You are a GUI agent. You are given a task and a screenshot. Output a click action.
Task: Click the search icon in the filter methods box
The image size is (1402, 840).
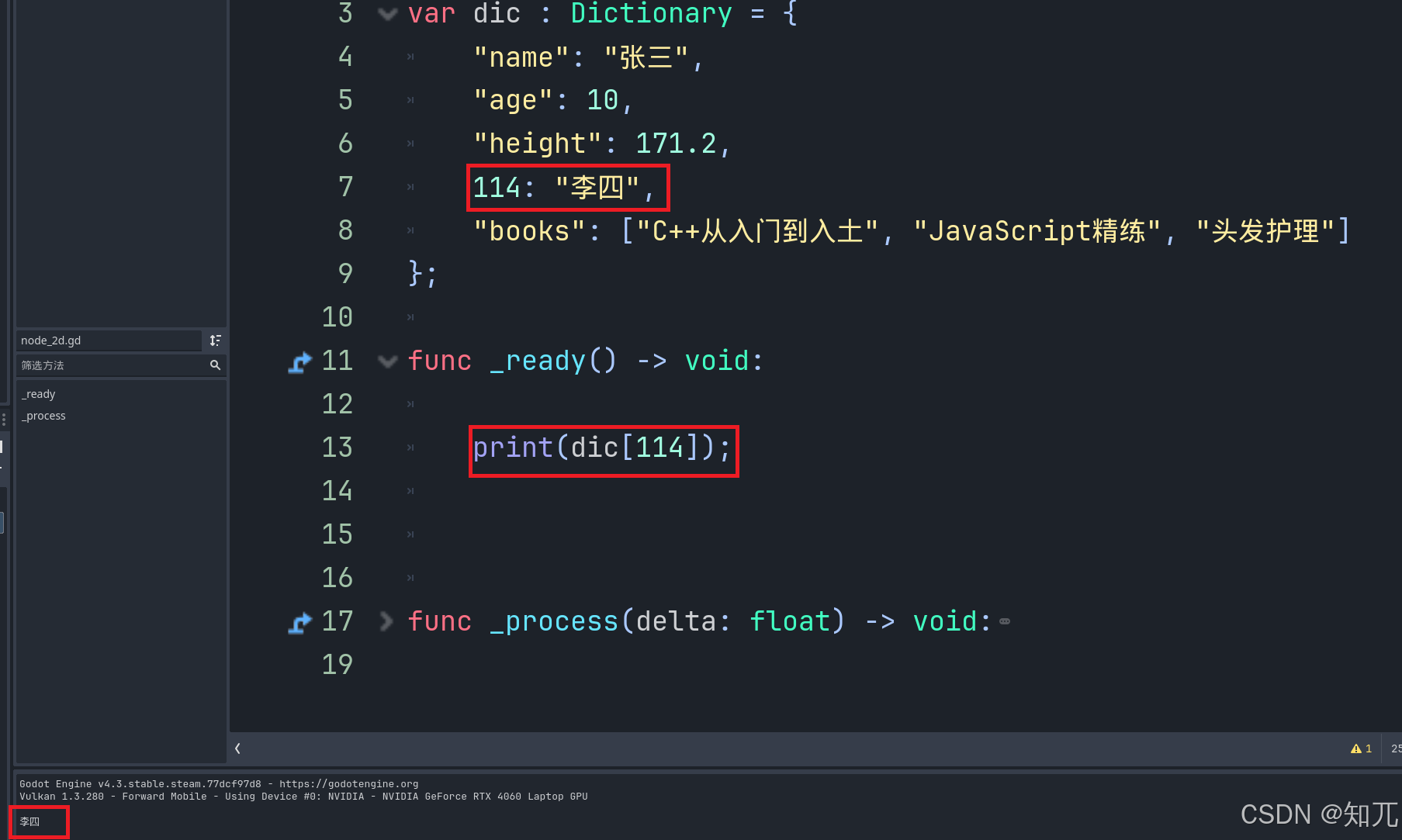click(x=216, y=365)
